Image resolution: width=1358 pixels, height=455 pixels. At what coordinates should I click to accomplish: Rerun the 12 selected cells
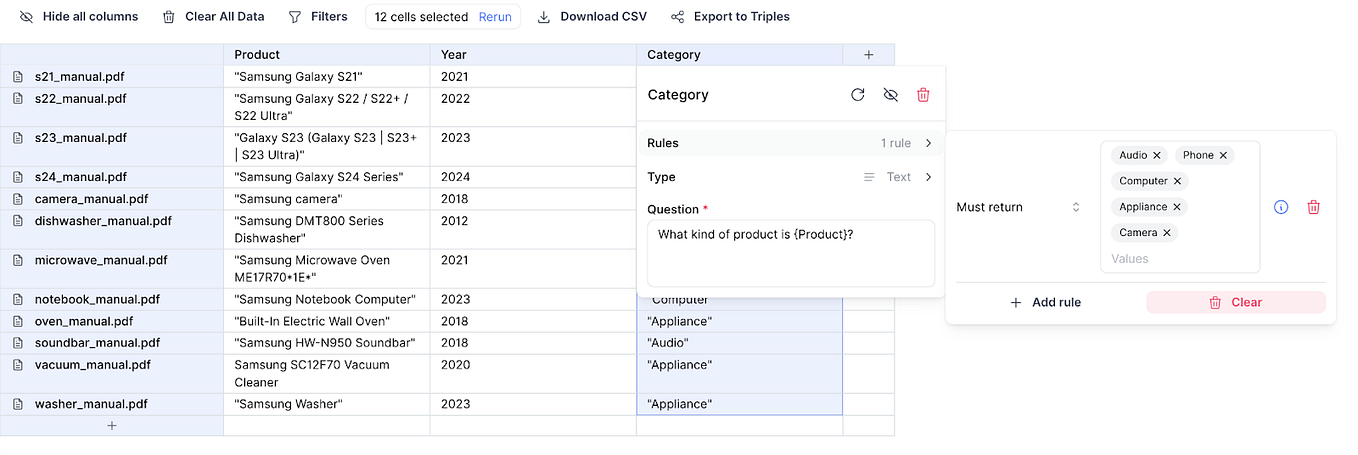(495, 17)
